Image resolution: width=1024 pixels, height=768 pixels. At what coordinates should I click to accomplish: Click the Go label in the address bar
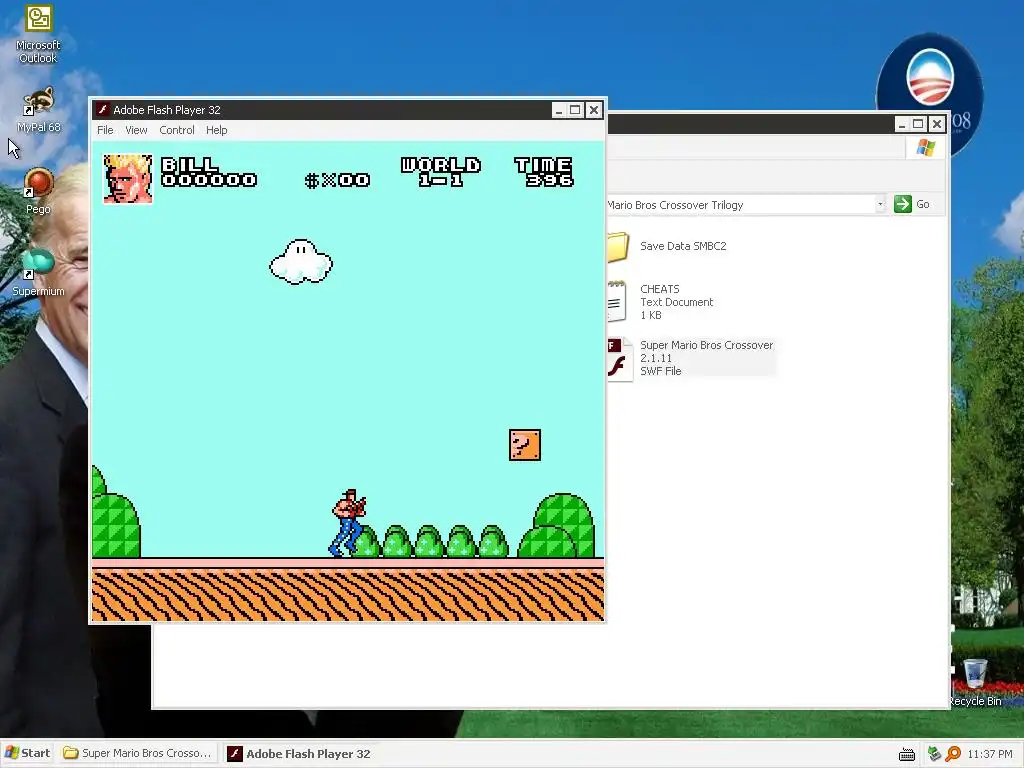(923, 204)
